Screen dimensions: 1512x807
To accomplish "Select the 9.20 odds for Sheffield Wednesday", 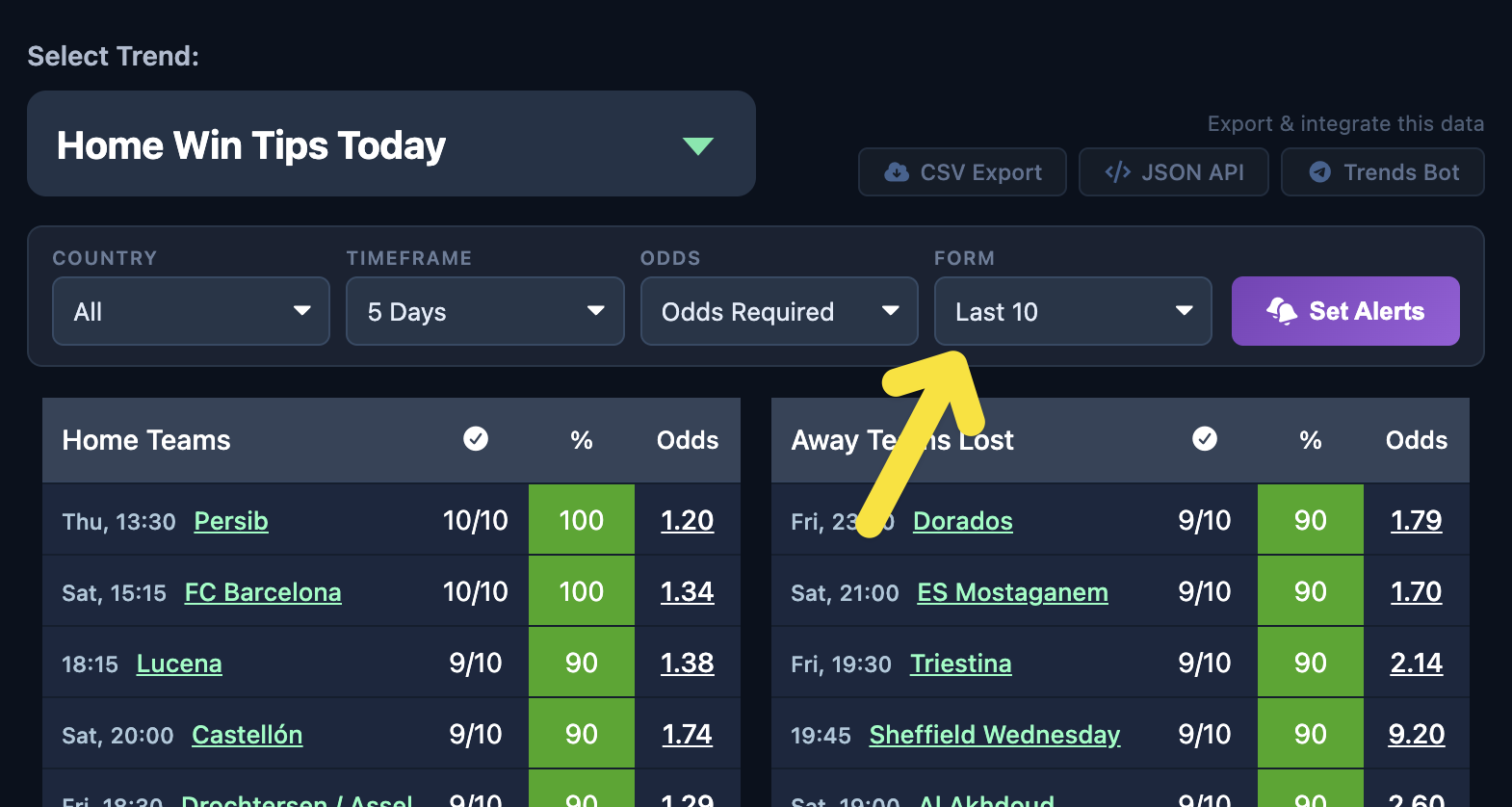I will (1416, 735).
